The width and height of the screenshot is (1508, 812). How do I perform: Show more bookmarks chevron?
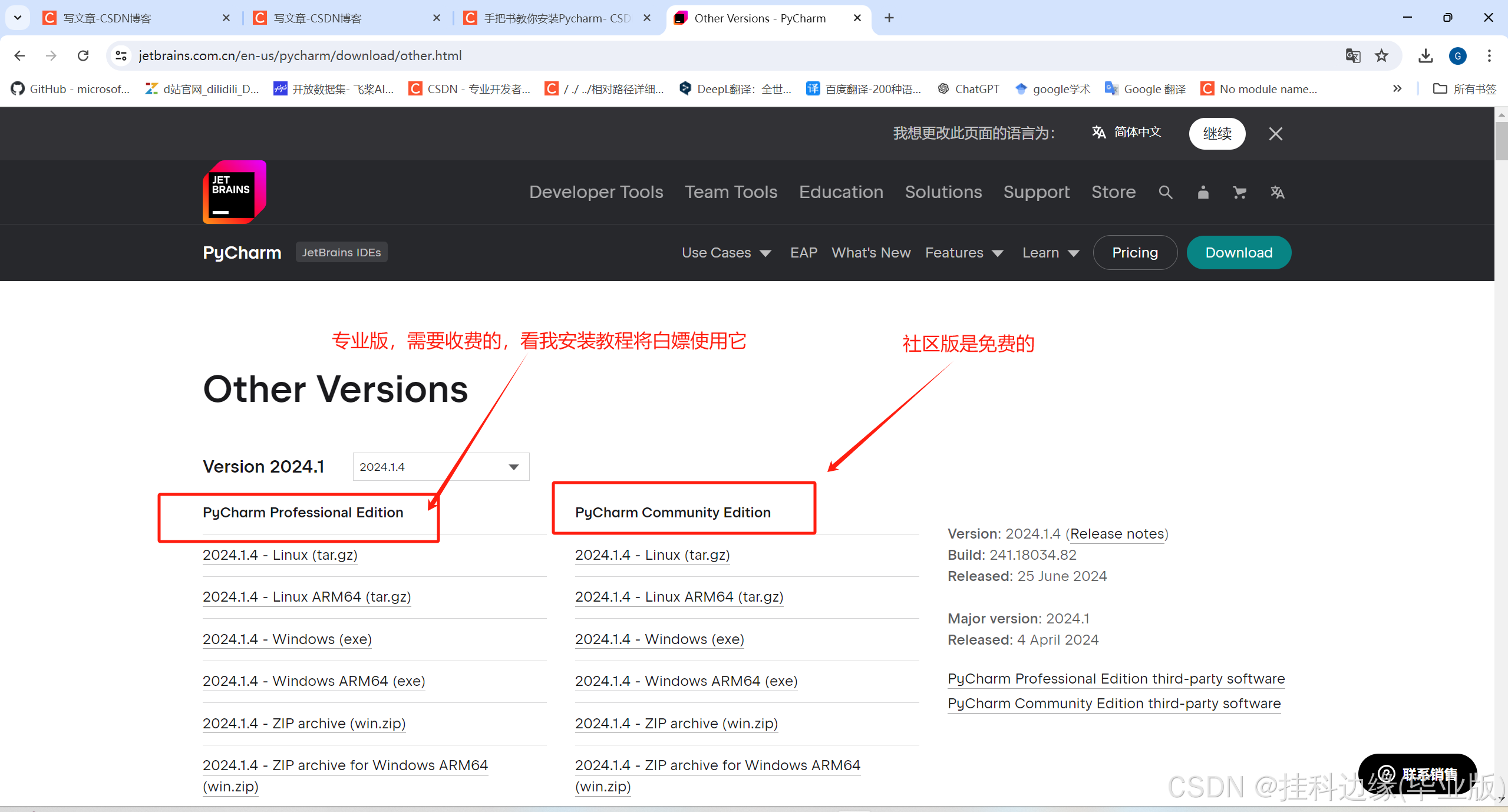point(1397,89)
